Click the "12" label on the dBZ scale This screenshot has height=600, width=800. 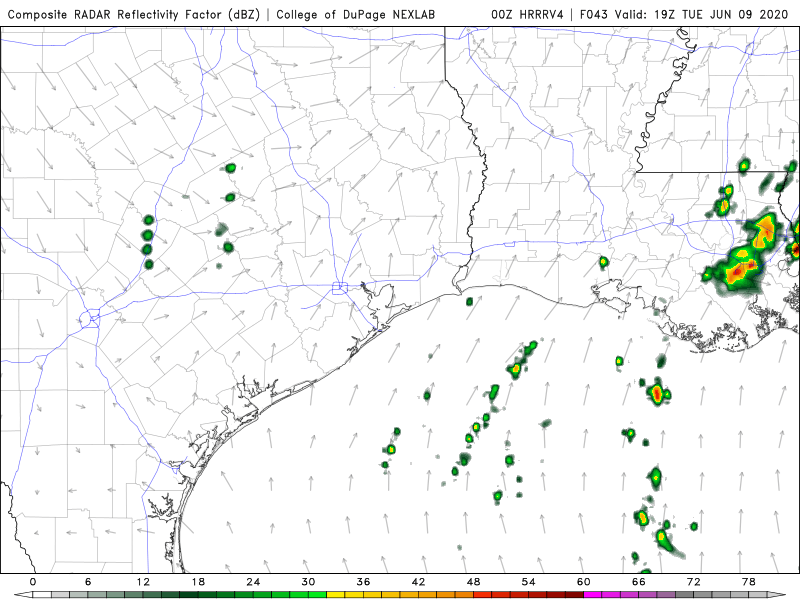(x=143, y=582)
